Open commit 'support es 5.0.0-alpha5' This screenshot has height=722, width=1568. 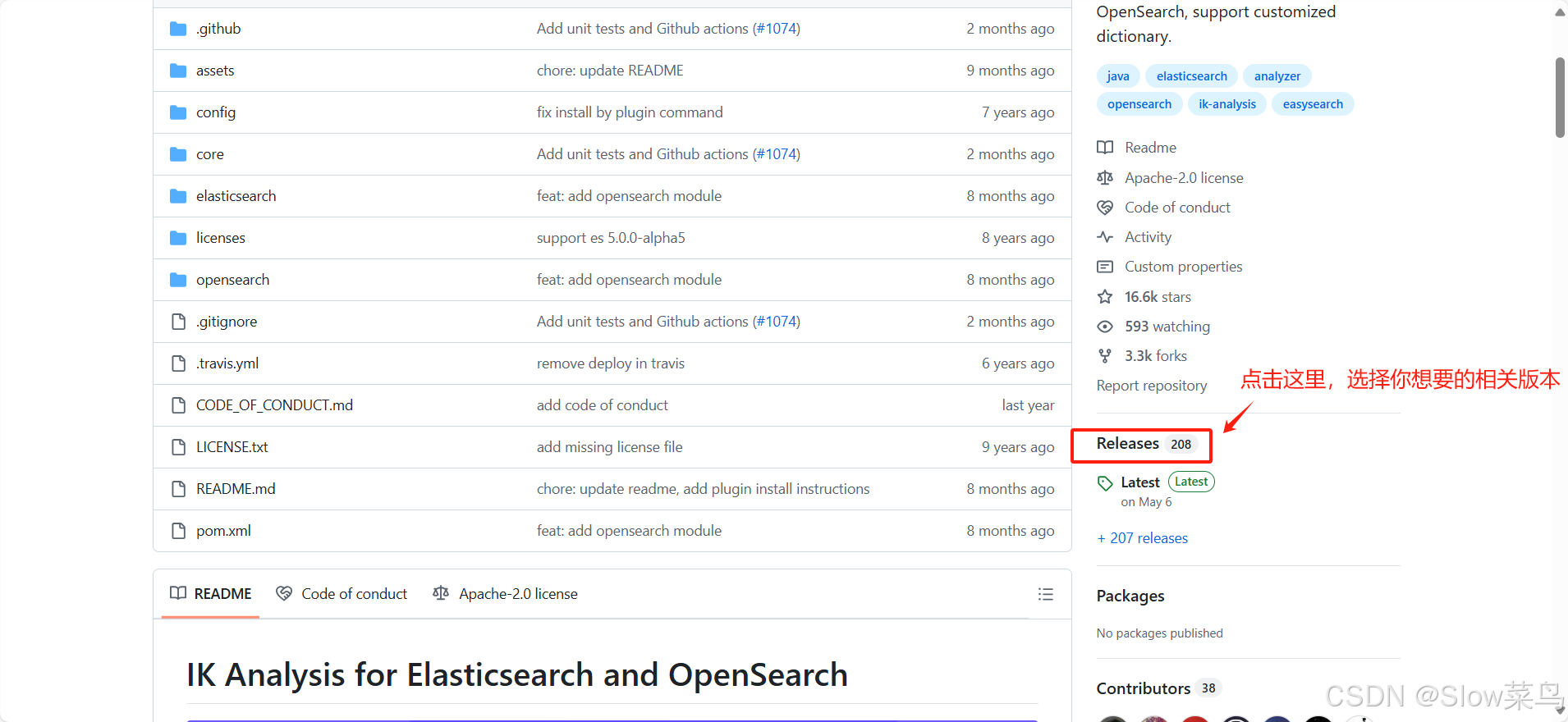[x=611, y=238]
